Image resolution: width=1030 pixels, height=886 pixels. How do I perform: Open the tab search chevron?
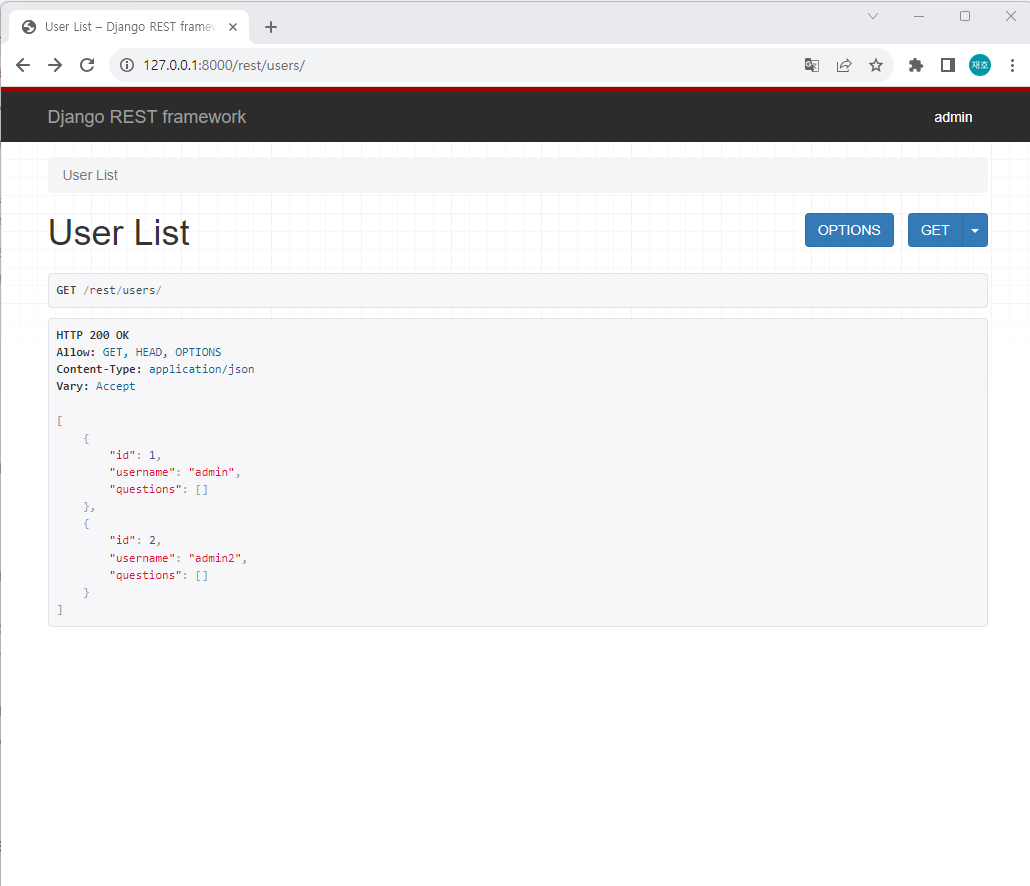(x=873, y=16)
